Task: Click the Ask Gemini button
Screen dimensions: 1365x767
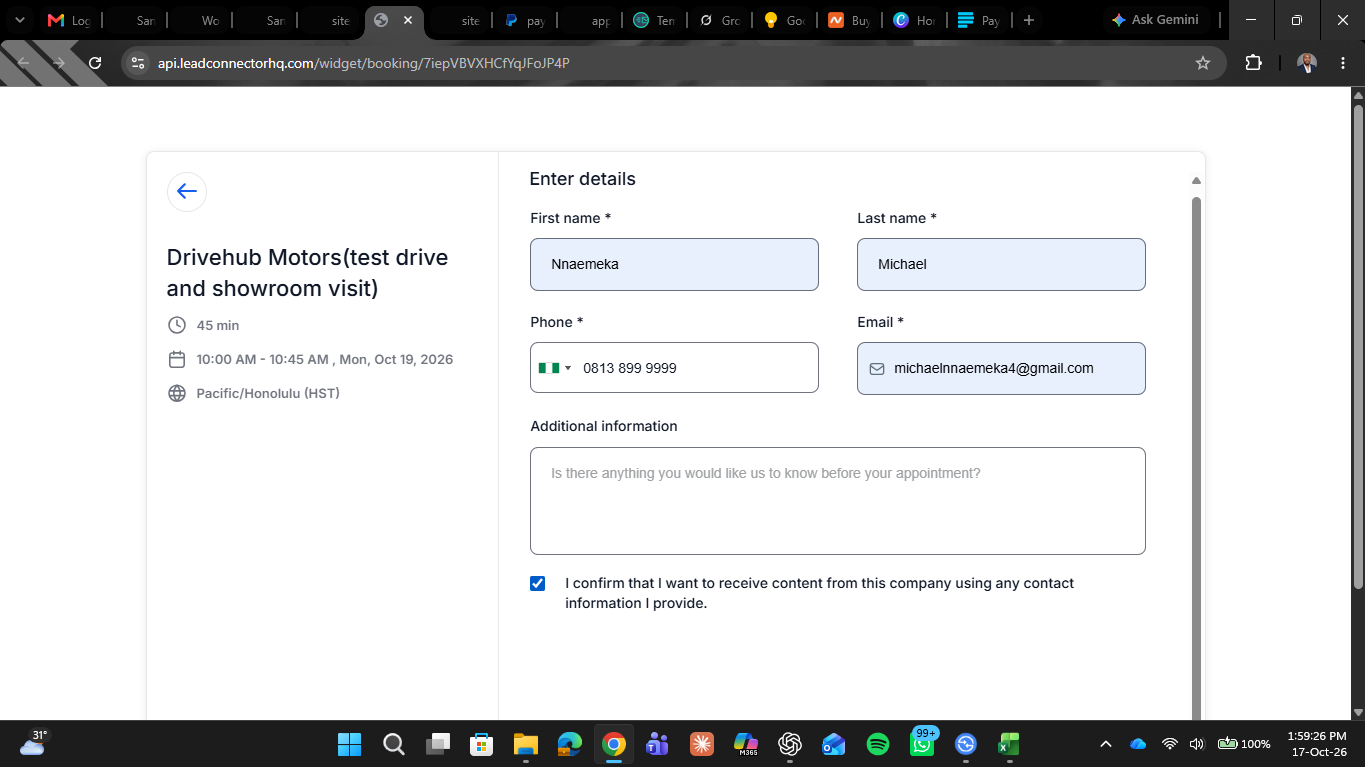Action: click(x=1155, y=20)
